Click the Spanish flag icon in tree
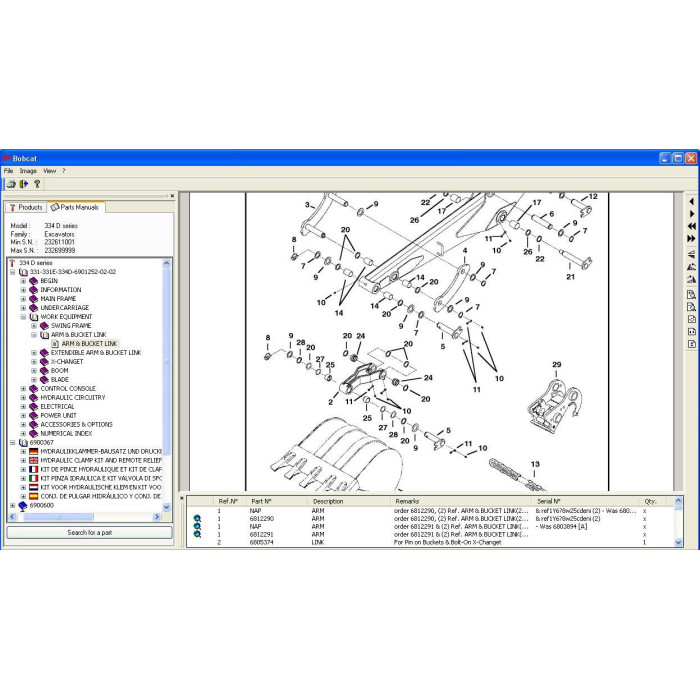Screen dimensions: 700x700 click(33, 496)
